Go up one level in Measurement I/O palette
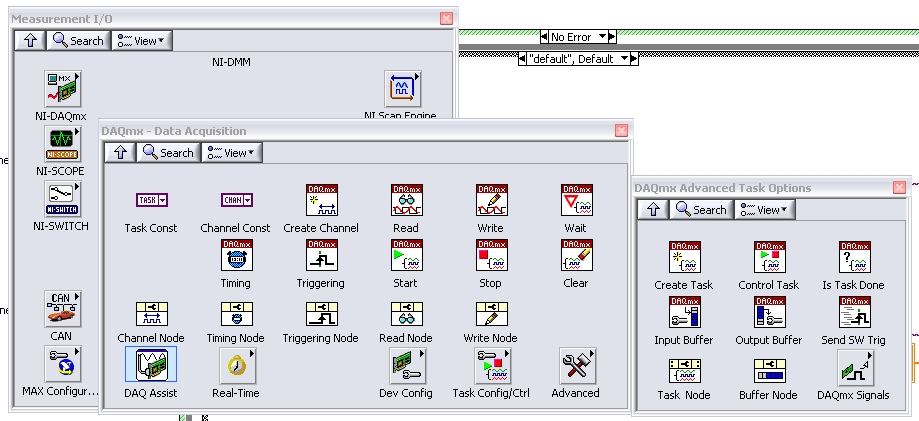The height and width of the screenshot is (421, 919). pos(30,40)
